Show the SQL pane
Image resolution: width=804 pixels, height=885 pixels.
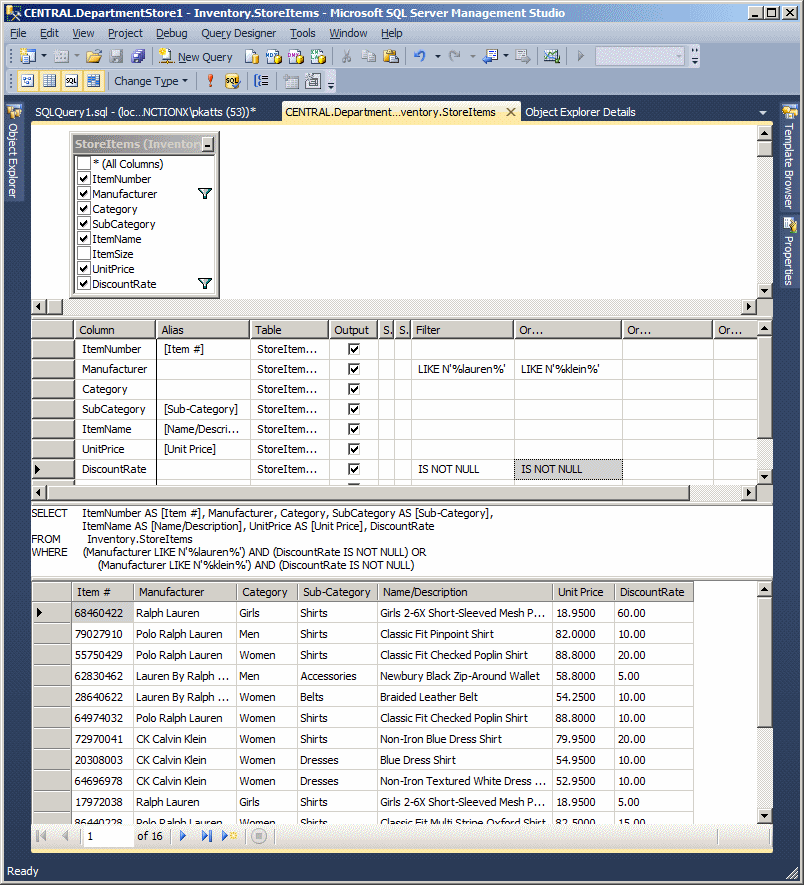click(70, 81)
